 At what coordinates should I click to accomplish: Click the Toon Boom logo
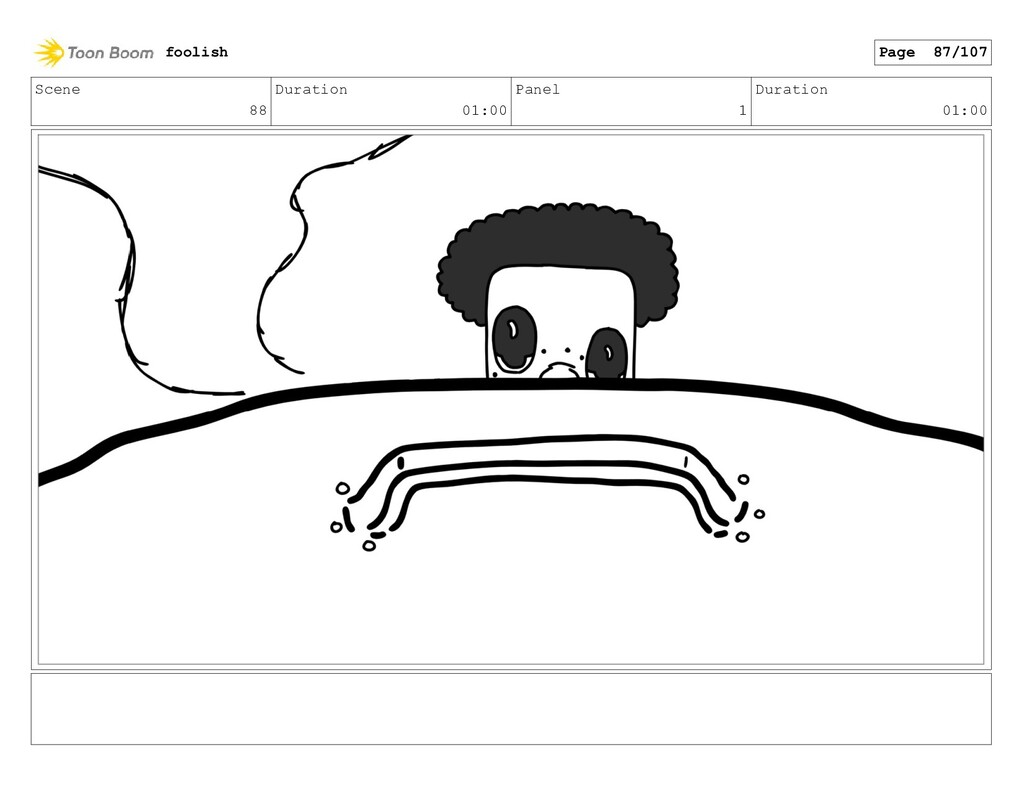[x=93, y=53]
